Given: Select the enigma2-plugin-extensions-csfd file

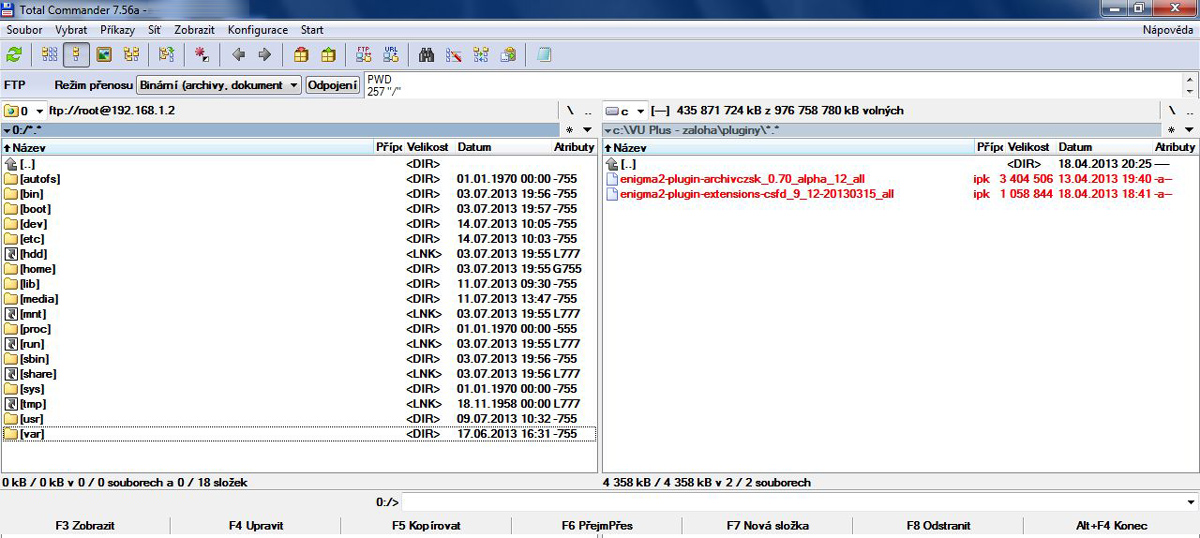Looking at the screenshot, I should (749, 194).
